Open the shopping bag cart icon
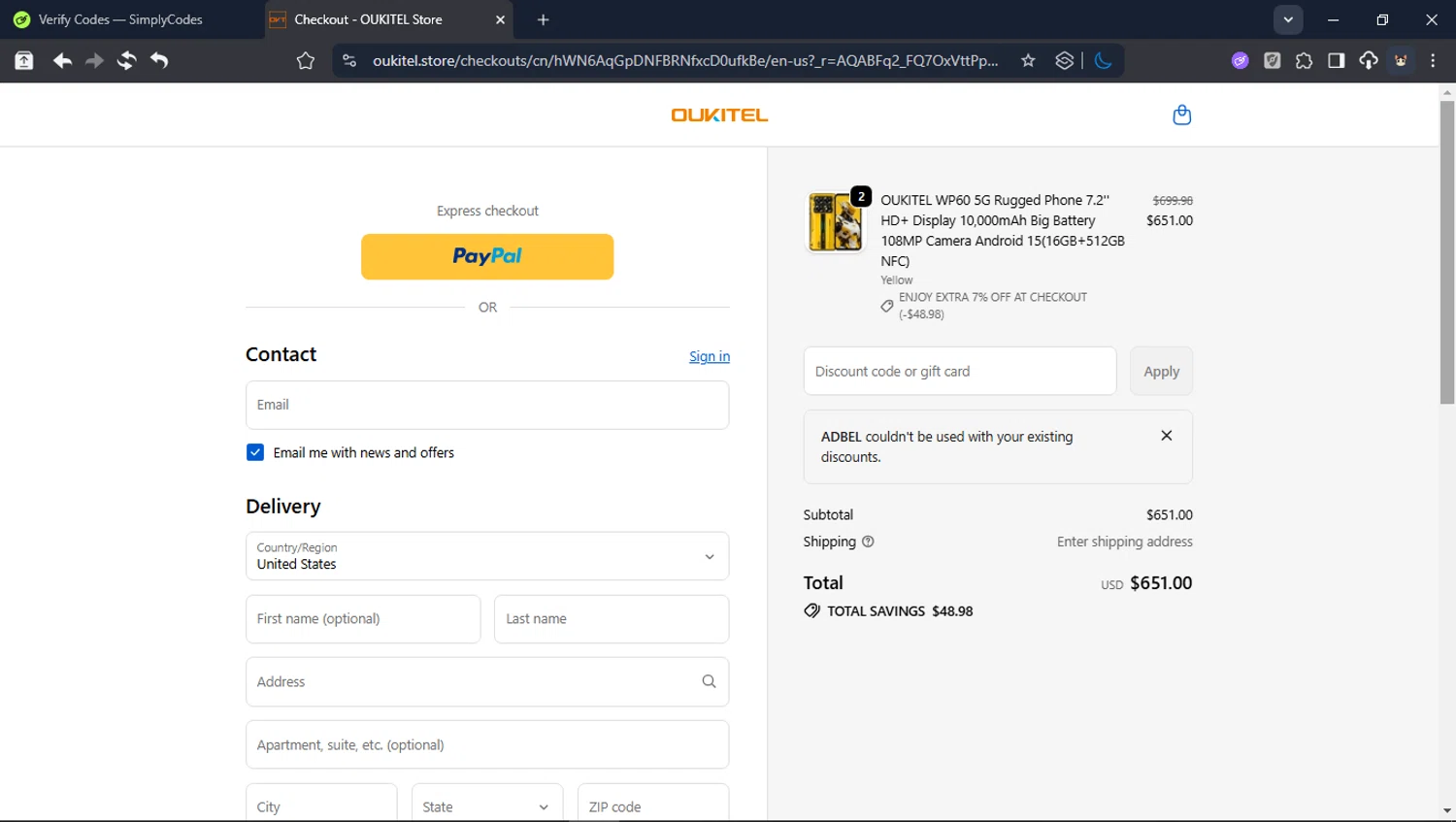 1181,115
